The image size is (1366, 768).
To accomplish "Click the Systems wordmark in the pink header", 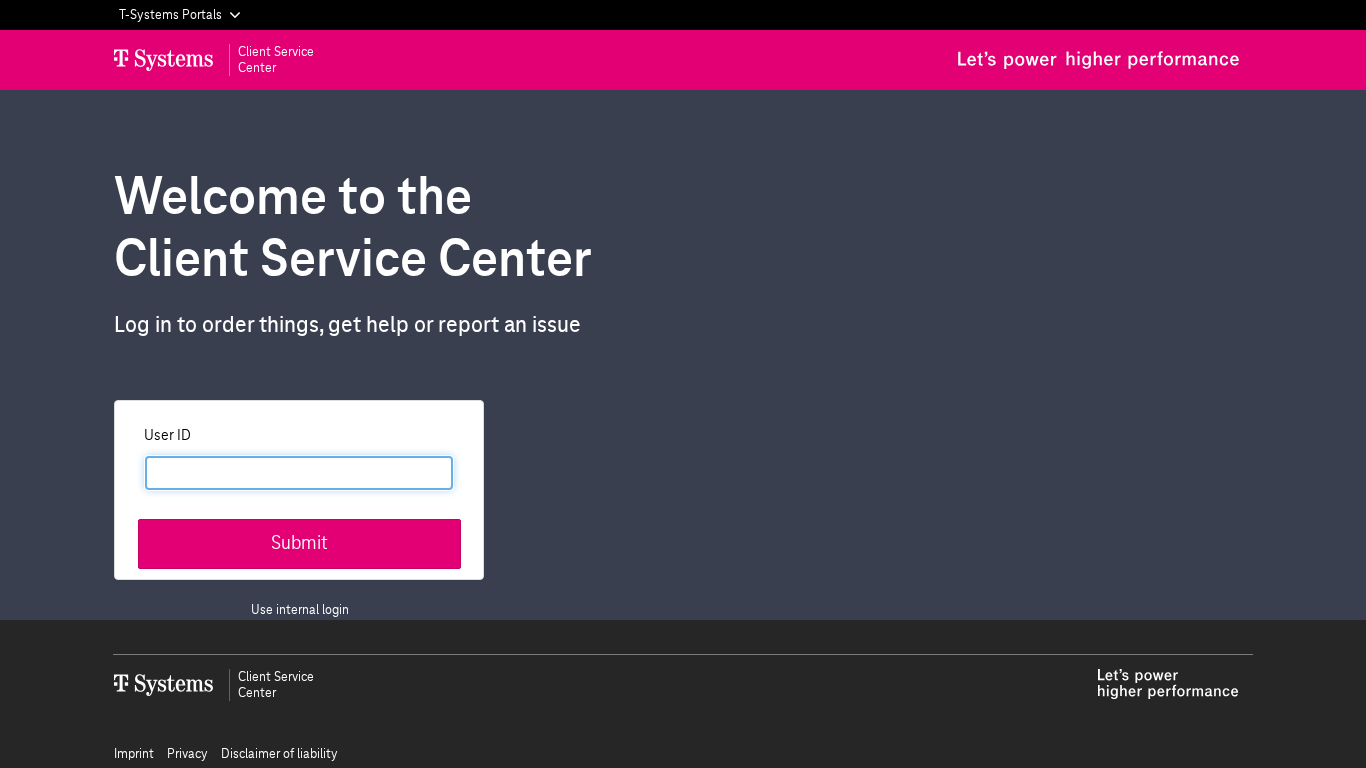I will click(174, 60).
